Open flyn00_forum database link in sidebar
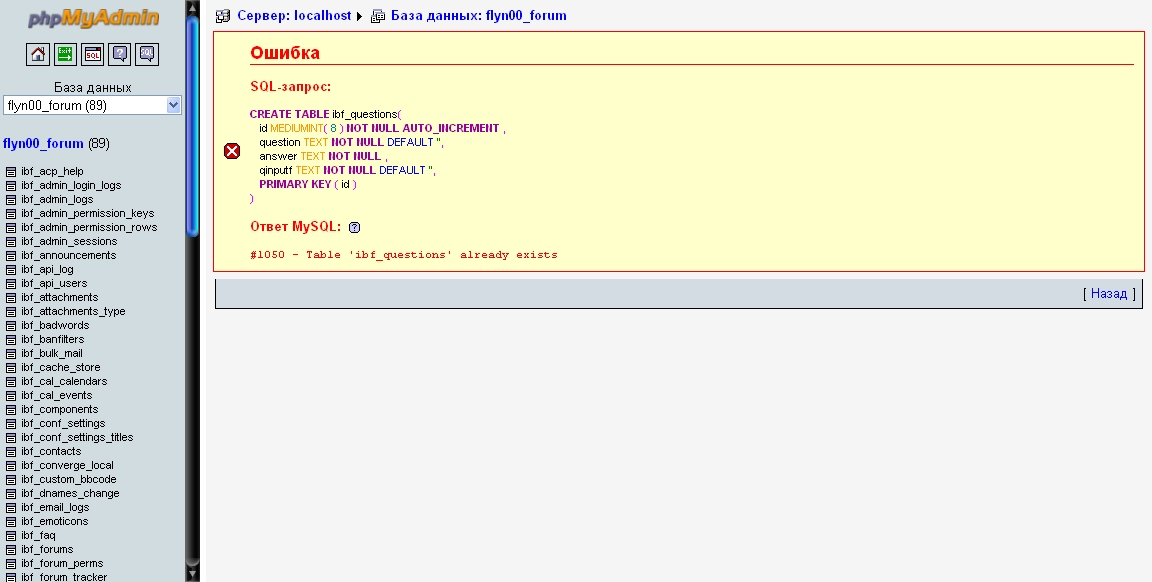Screen dimensions: 1152x582 click(x=43, y=144)
